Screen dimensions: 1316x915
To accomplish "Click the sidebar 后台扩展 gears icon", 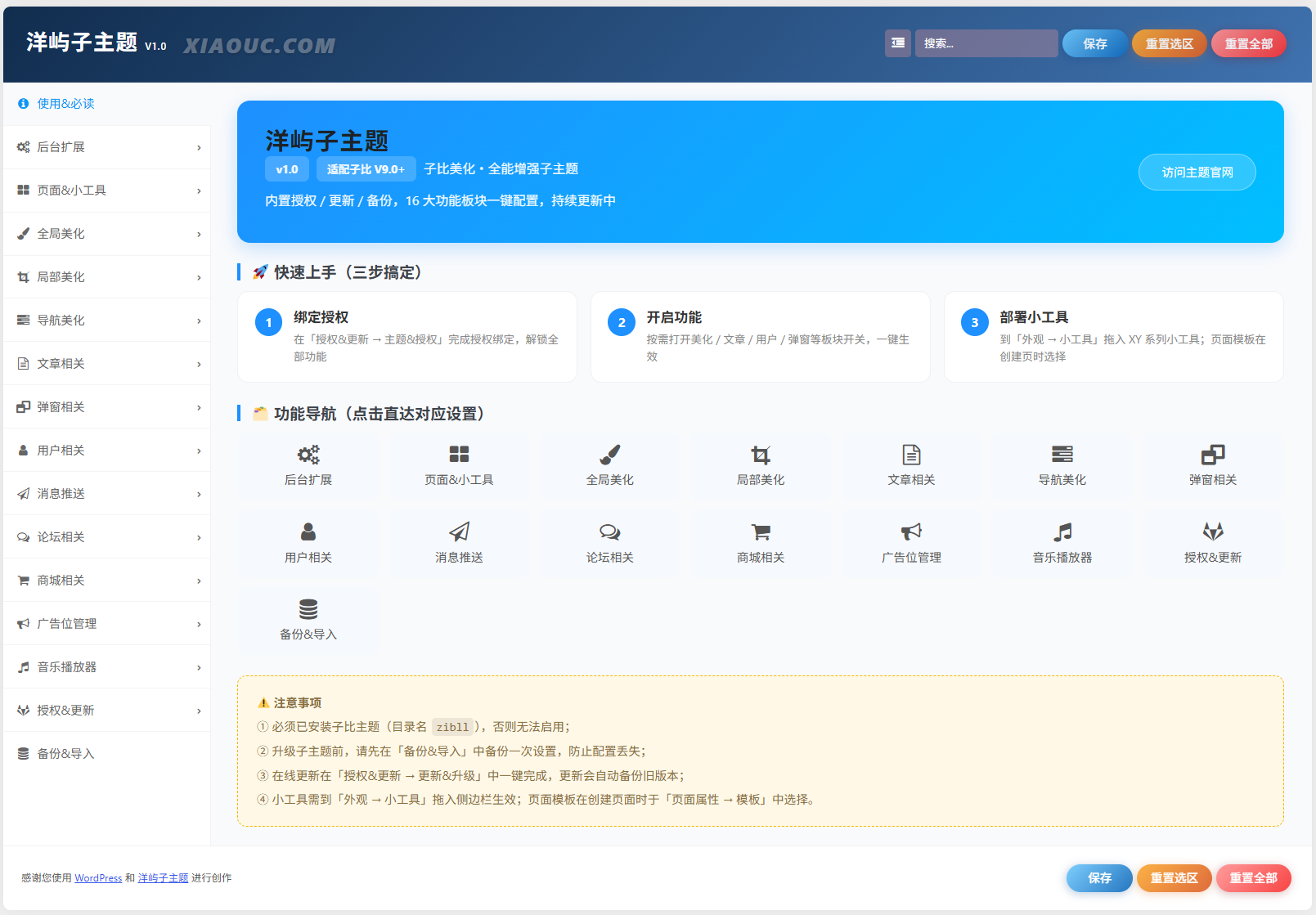I will 24,147.
